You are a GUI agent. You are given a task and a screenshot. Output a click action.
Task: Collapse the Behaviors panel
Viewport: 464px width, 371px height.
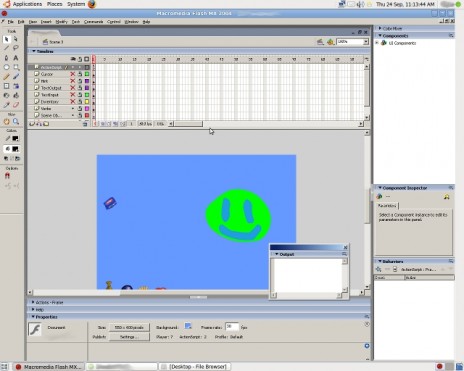380,261
